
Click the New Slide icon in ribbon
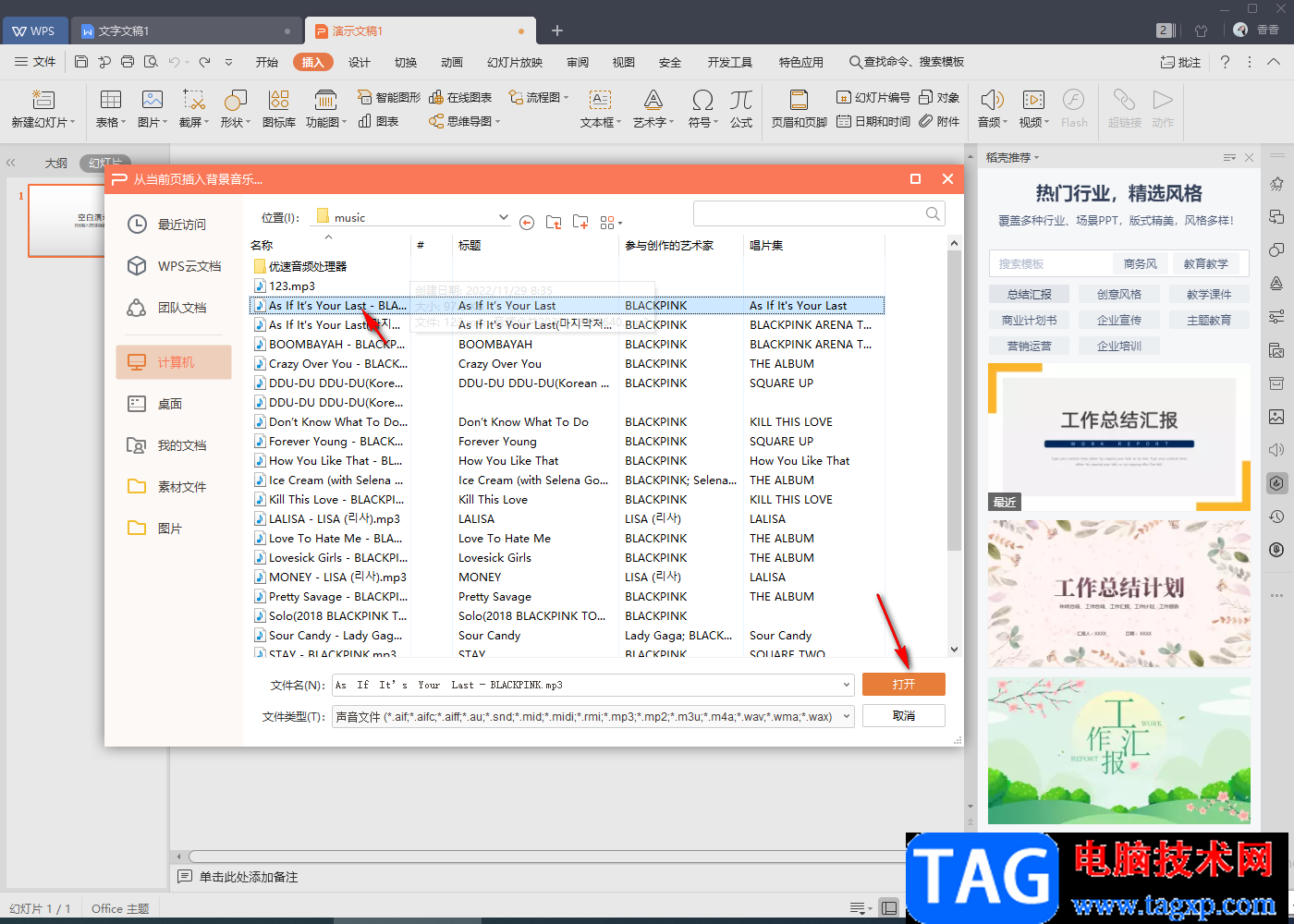tap(43, 100)
